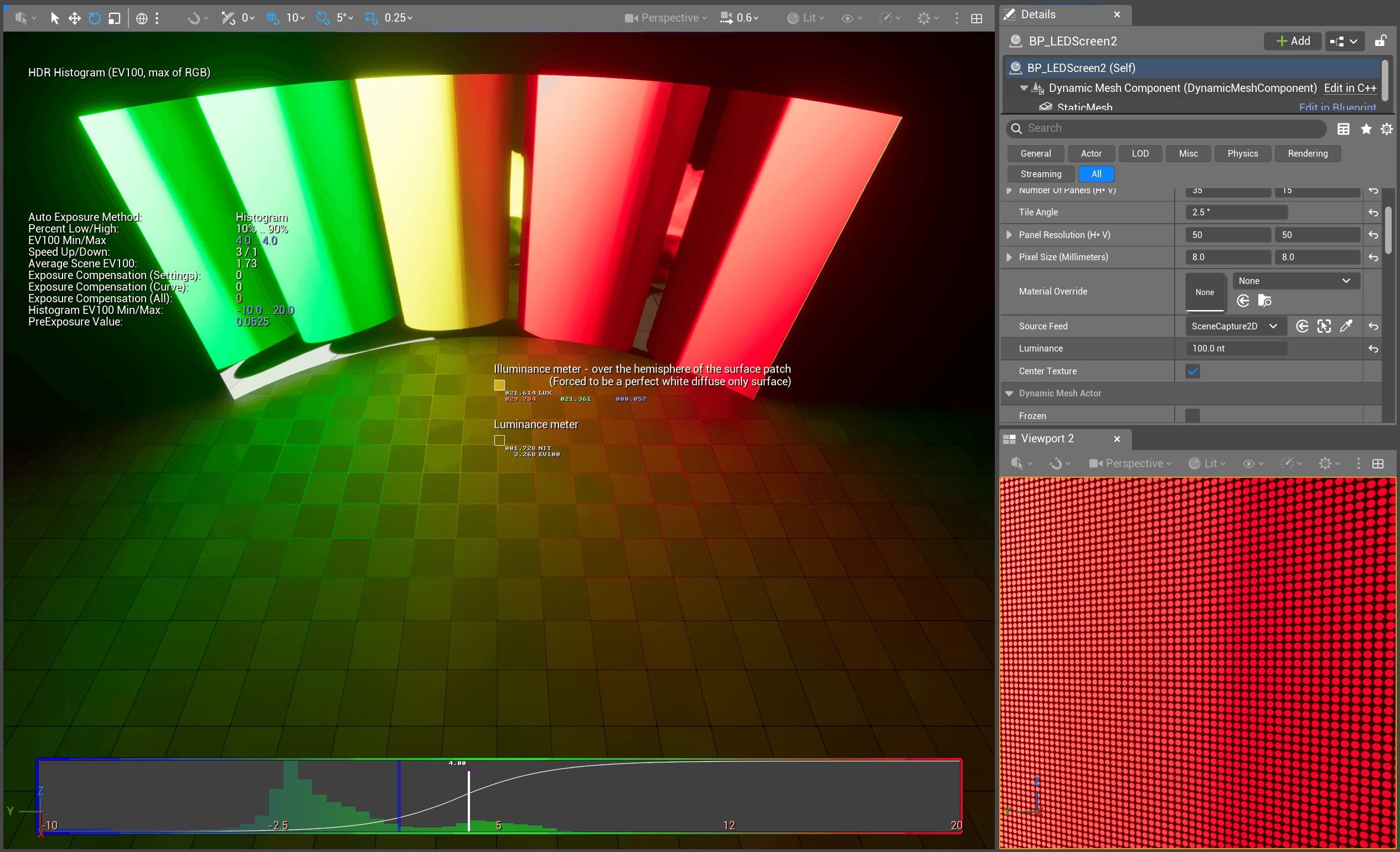
Task: Reset Luminance value to default
Action: (1373, 349)
